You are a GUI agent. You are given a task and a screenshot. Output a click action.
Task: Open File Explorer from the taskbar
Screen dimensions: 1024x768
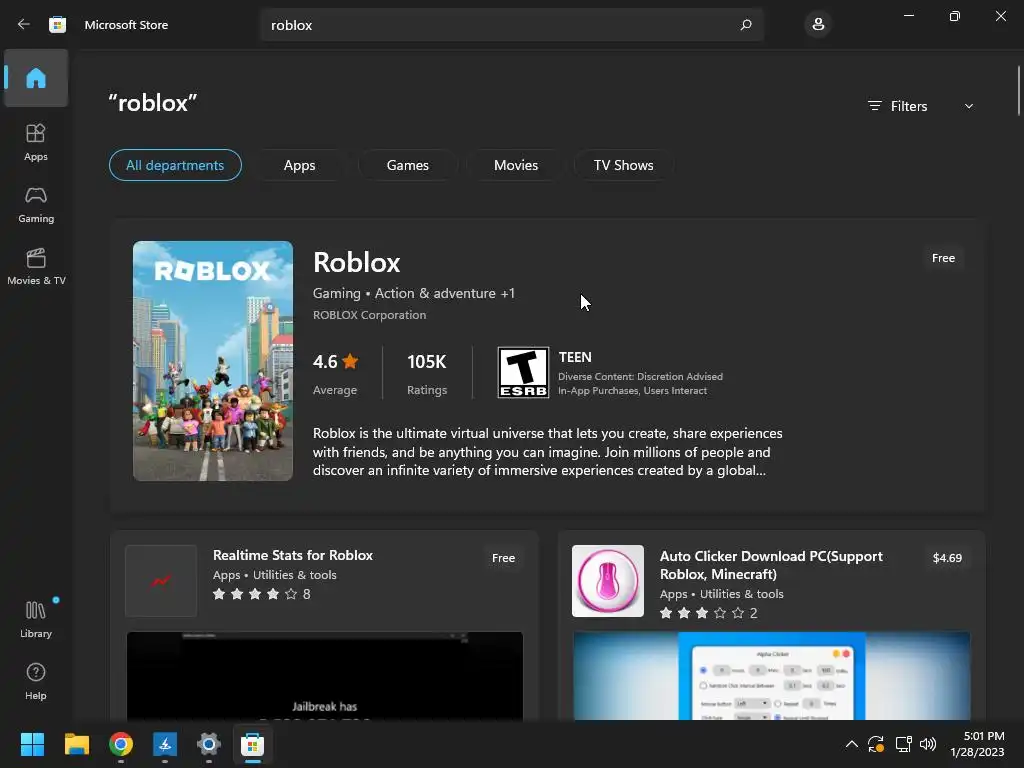point(76,744)
